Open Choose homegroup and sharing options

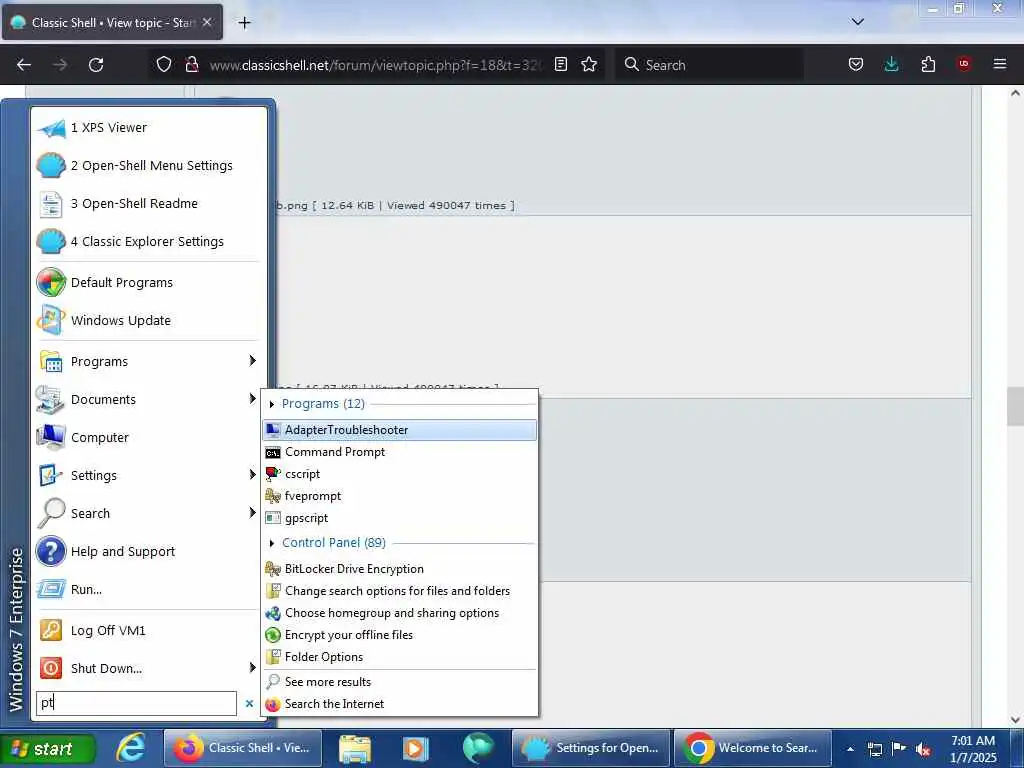click(x=400, y=613)
